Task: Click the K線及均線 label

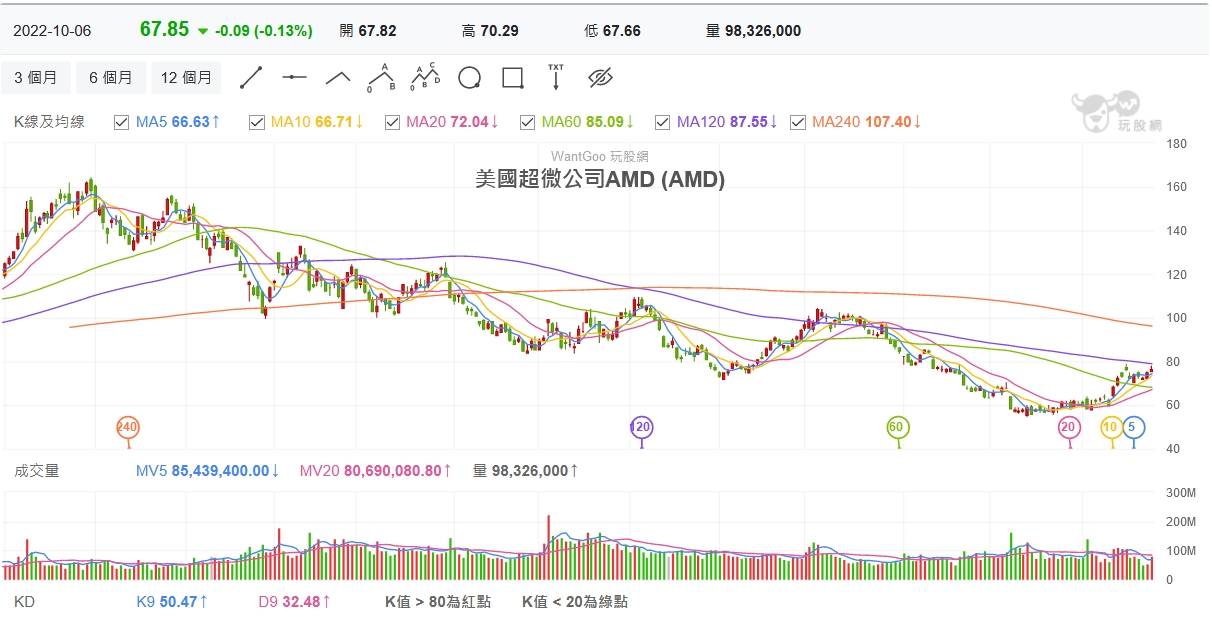Action: 49,122
